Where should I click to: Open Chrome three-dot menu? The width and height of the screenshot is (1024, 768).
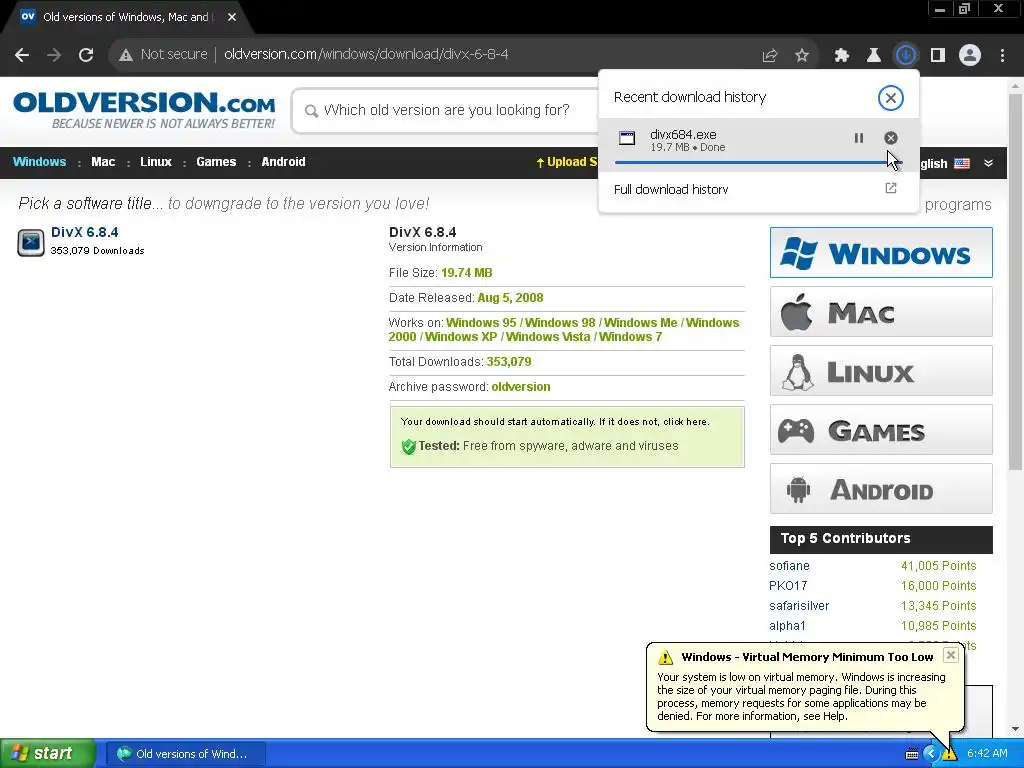click(x=1002, y=56)
